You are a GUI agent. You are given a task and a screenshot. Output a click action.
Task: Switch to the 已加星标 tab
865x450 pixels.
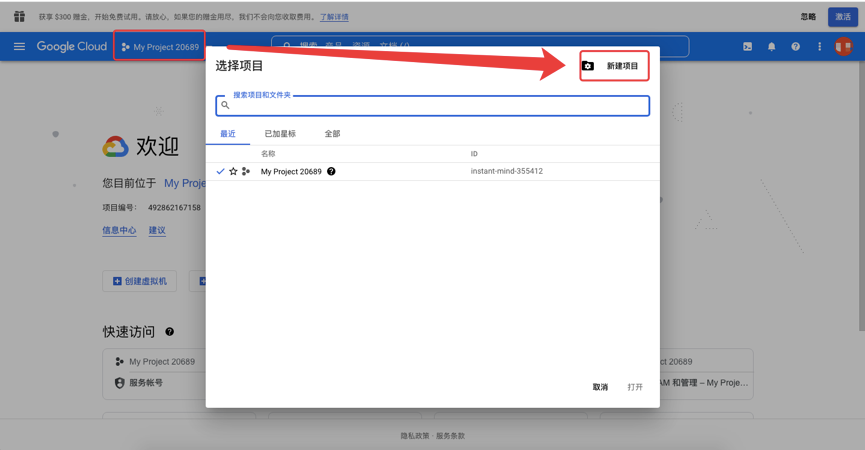[x=280, y=134]
